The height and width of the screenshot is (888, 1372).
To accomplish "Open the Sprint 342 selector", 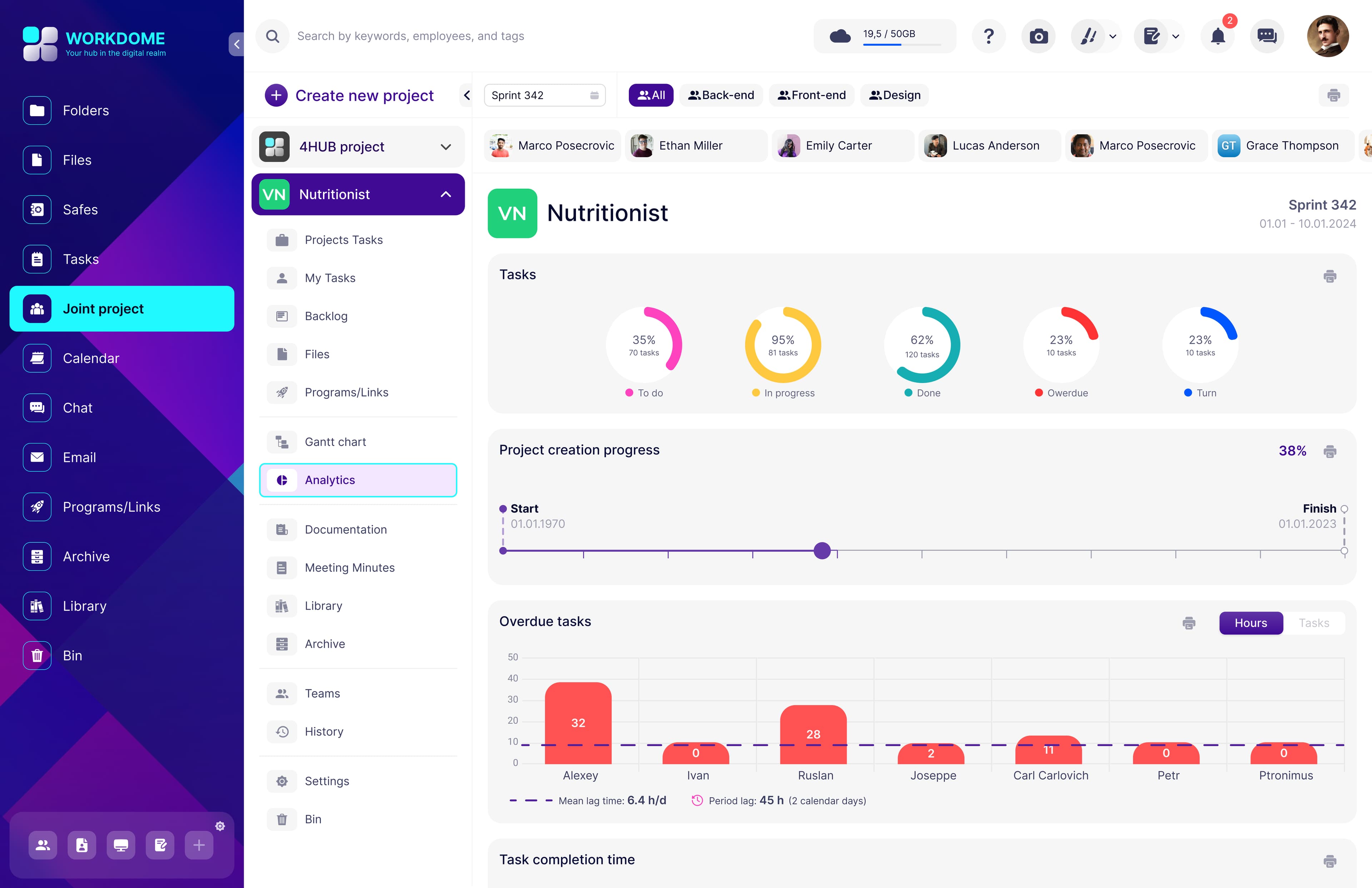I will click(544, 95).
